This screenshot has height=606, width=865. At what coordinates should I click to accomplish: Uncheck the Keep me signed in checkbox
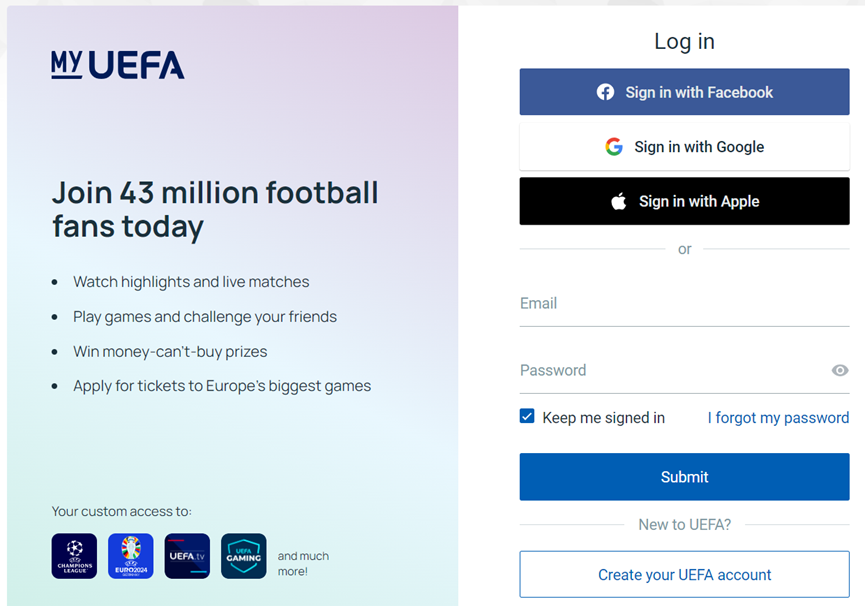tap(527, 417)
